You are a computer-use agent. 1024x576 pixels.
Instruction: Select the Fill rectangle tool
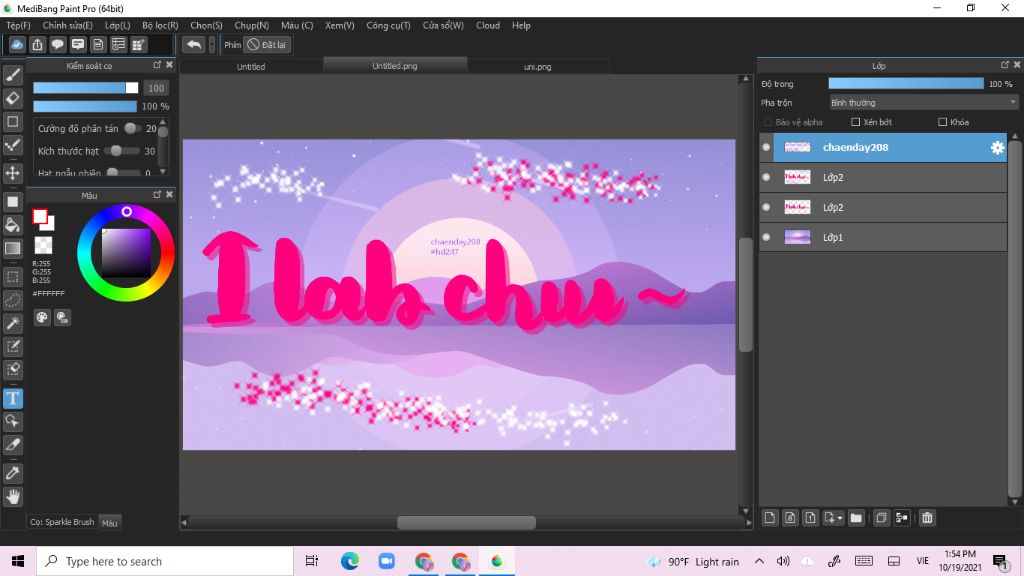12,202
